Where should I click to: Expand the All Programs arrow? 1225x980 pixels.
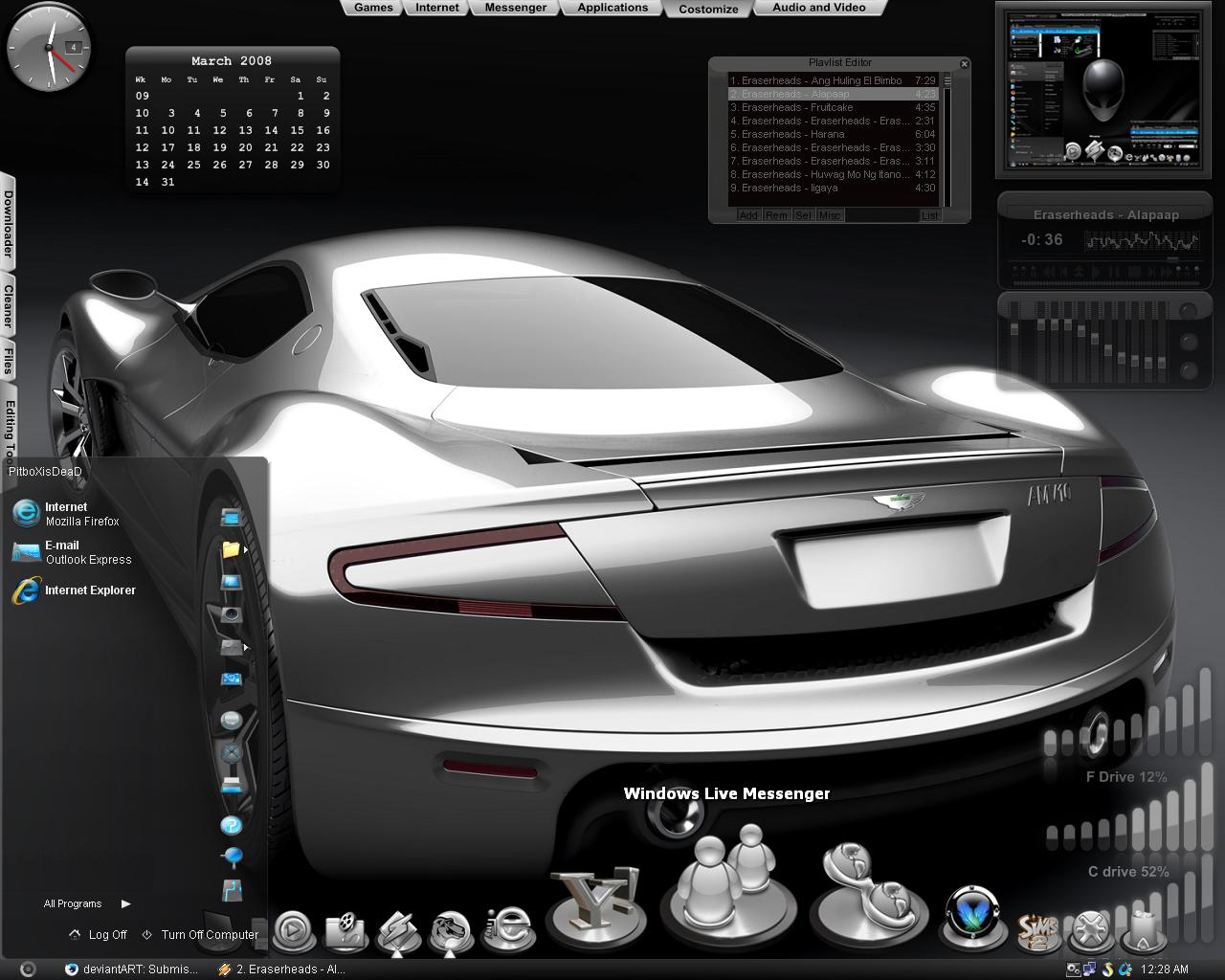125,903
